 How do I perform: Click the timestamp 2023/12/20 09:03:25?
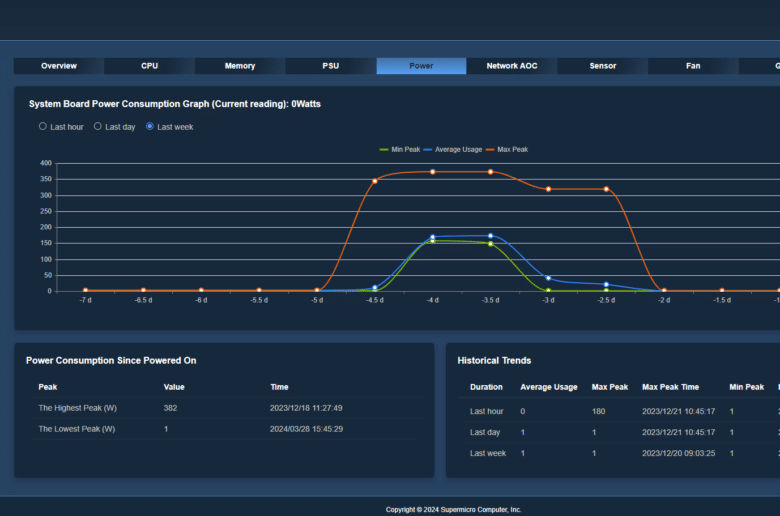pos(679,453)
